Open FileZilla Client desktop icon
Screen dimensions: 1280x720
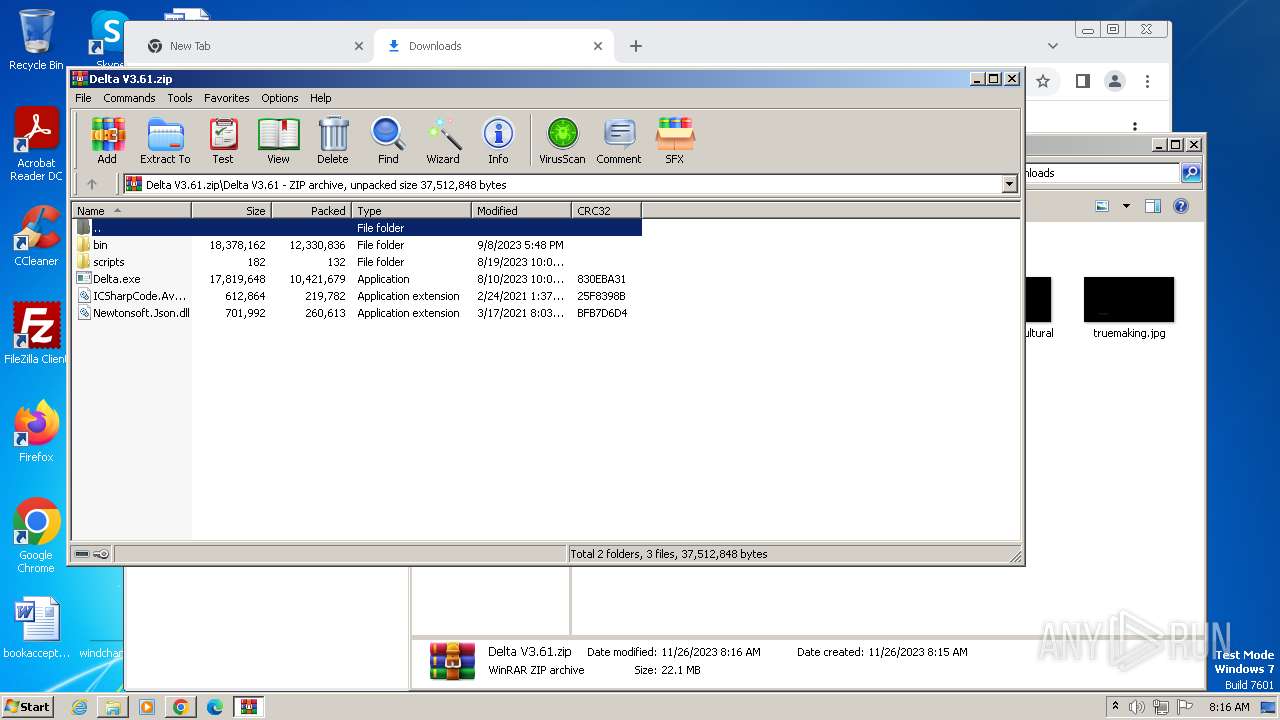click(36, 333)
